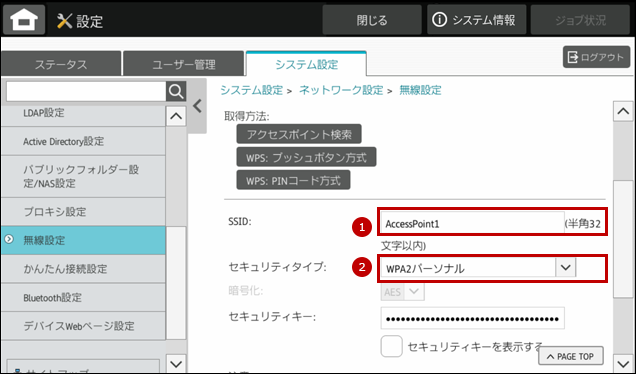Viewport: 636px width, 374px height.
Task: Click the search magnifier icon
Action: [176, 92]
